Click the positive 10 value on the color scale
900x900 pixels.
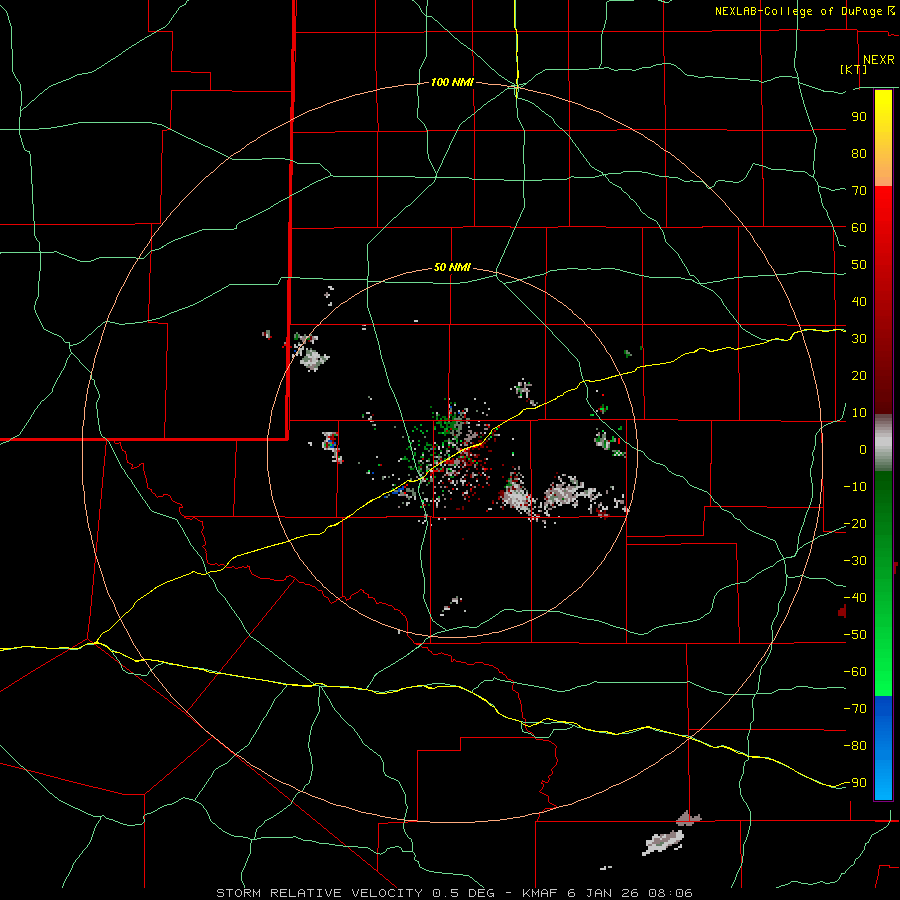tap(859, 413)
